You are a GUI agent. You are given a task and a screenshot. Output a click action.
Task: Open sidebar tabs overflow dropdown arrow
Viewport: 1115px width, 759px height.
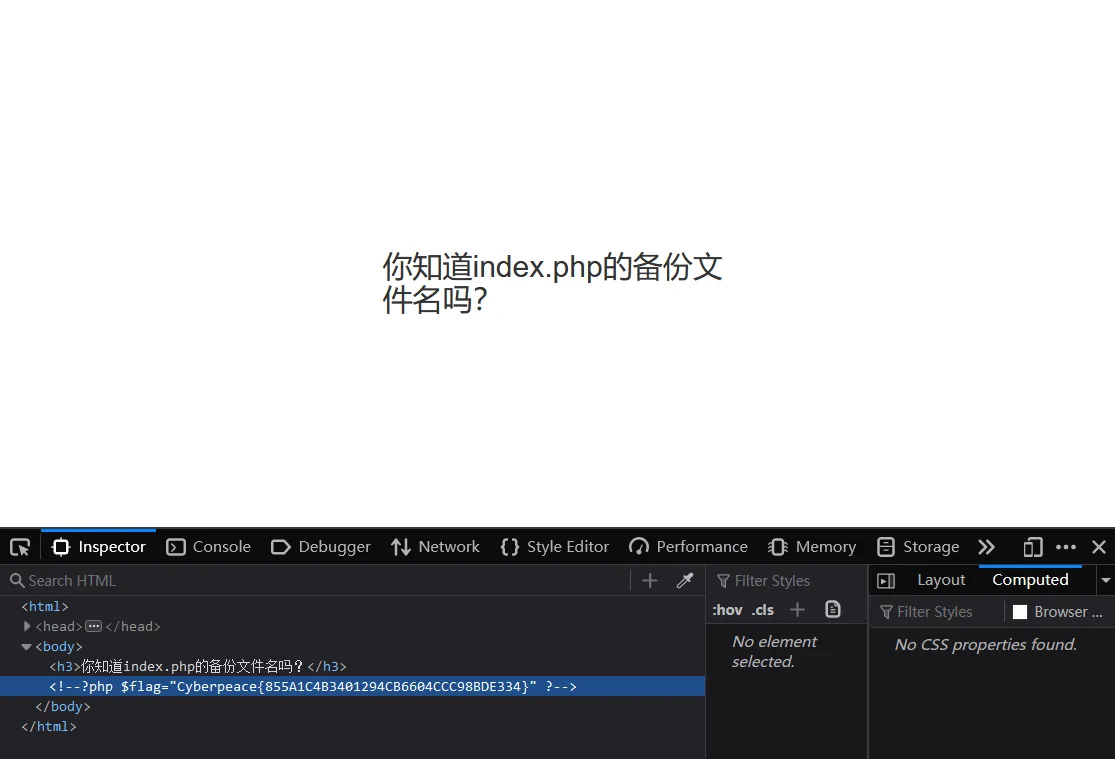click(x=1106, y=580)
